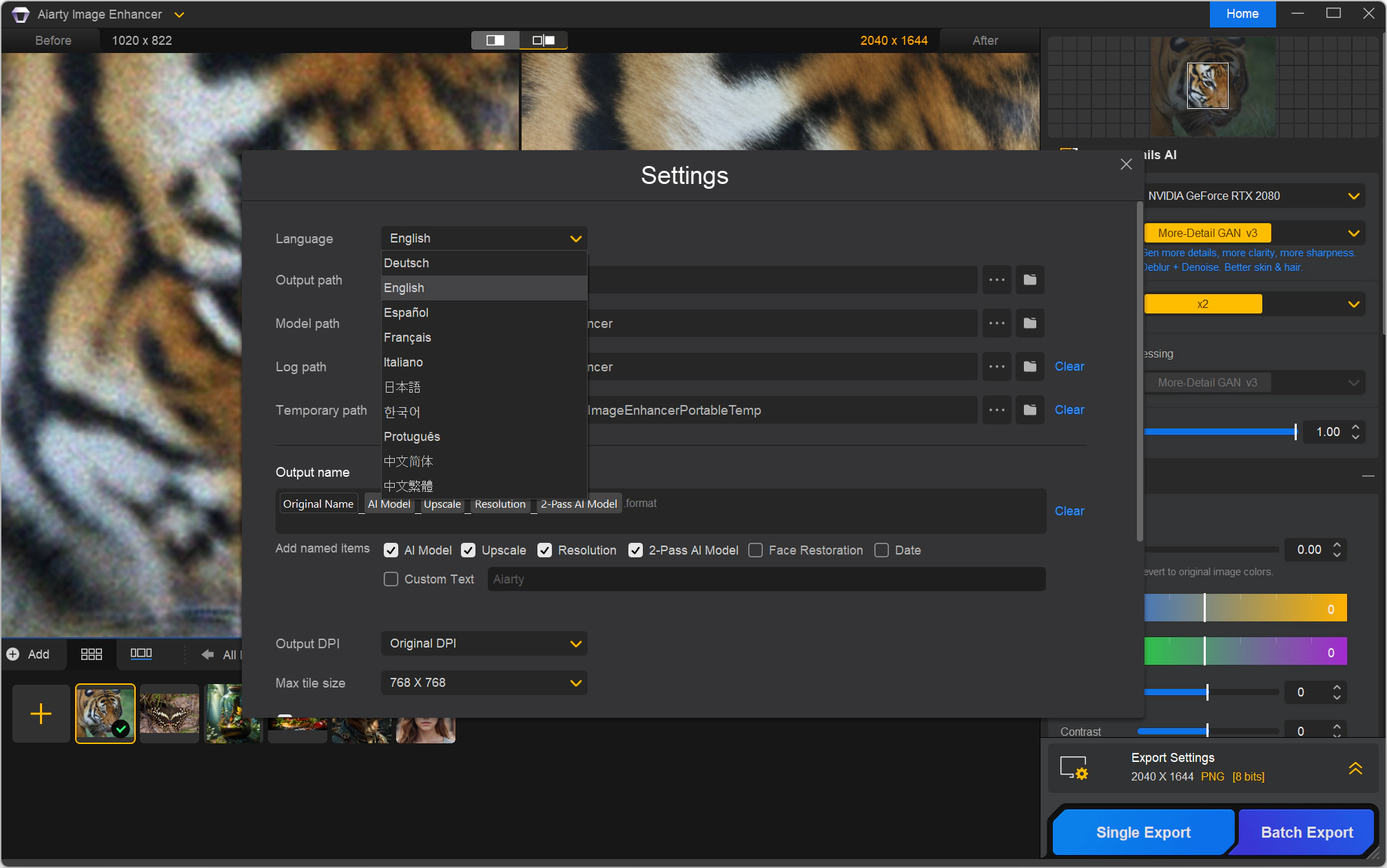Switch to grid thumbnail view icon
1387x868 pixels.
click(91, 654)
